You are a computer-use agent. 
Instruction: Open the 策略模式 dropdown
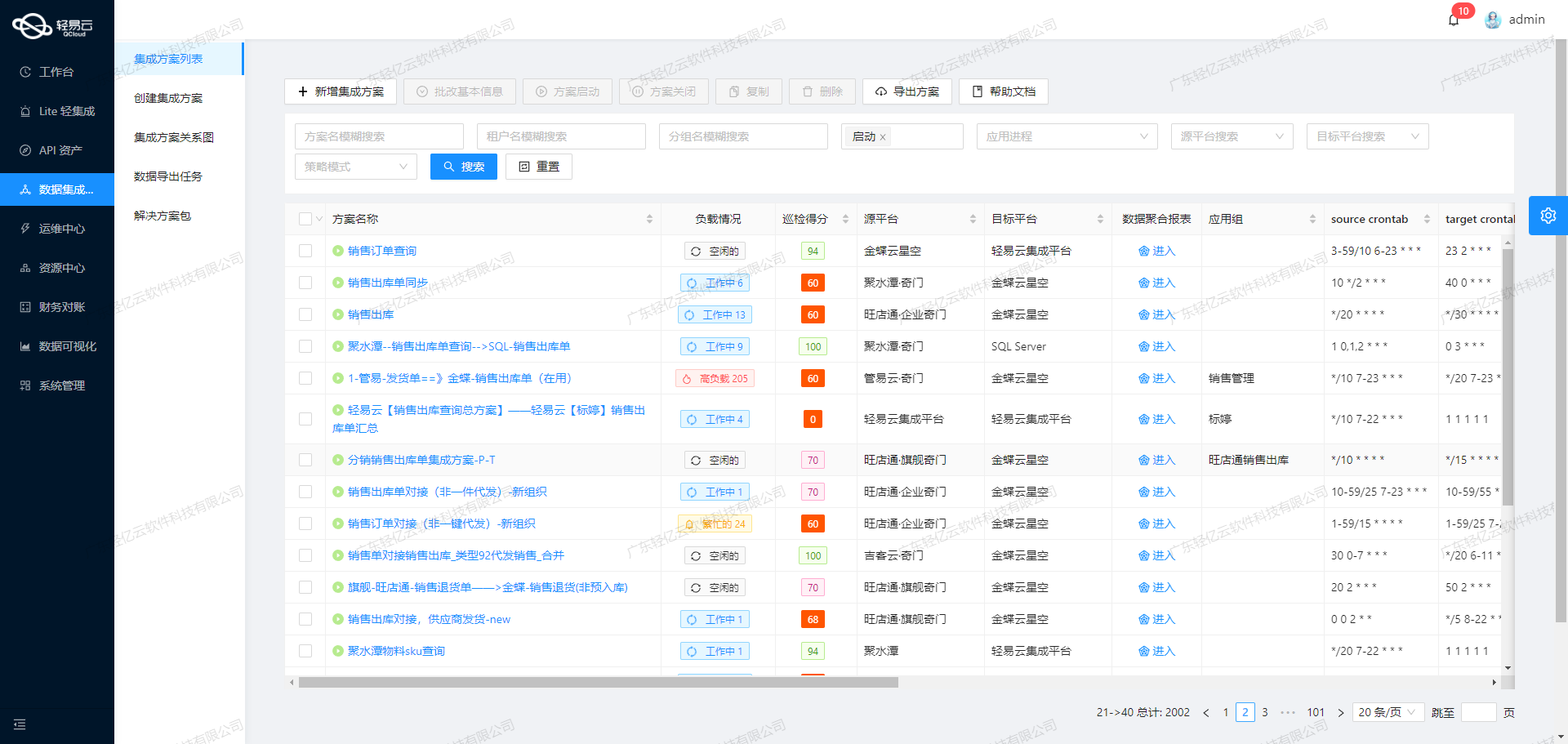(355, 167)
